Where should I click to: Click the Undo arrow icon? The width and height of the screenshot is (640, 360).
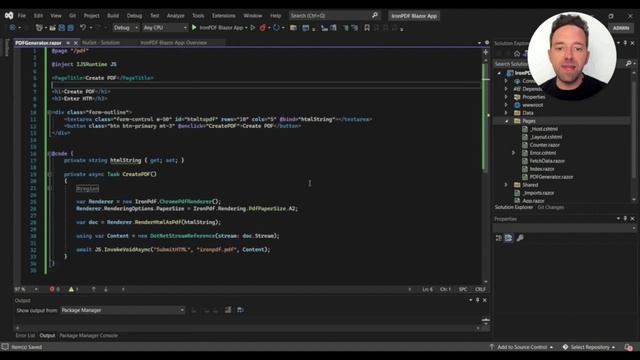point(83,28)
